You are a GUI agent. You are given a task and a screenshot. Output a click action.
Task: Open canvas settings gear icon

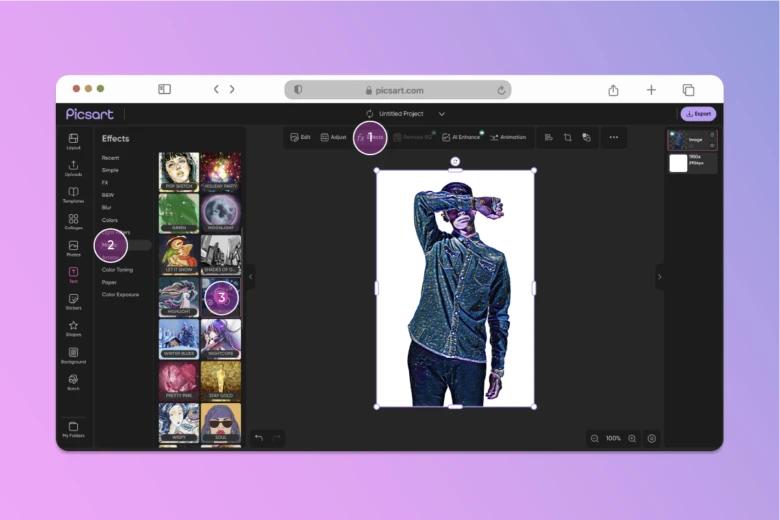click(652, 438)
